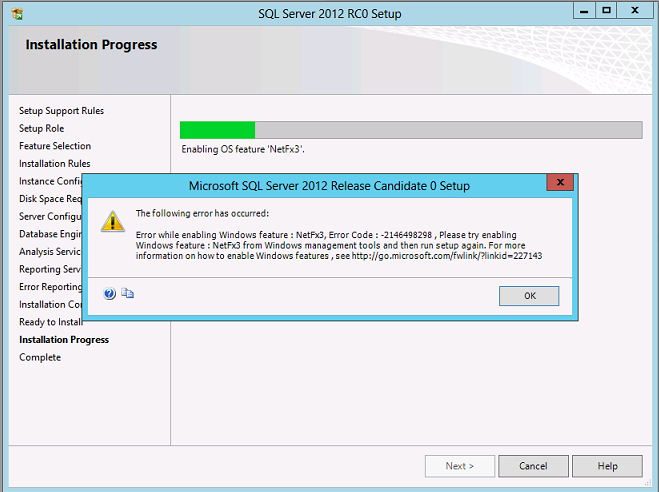Select Ready to Install step

(50, 322)
